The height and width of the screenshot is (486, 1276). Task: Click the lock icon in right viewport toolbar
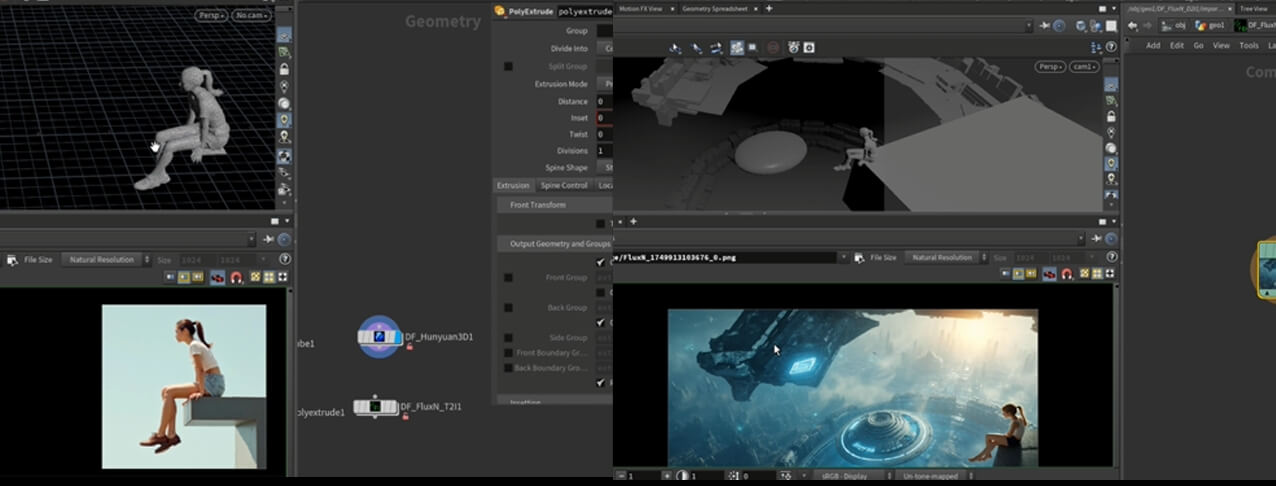(1111, 117)
